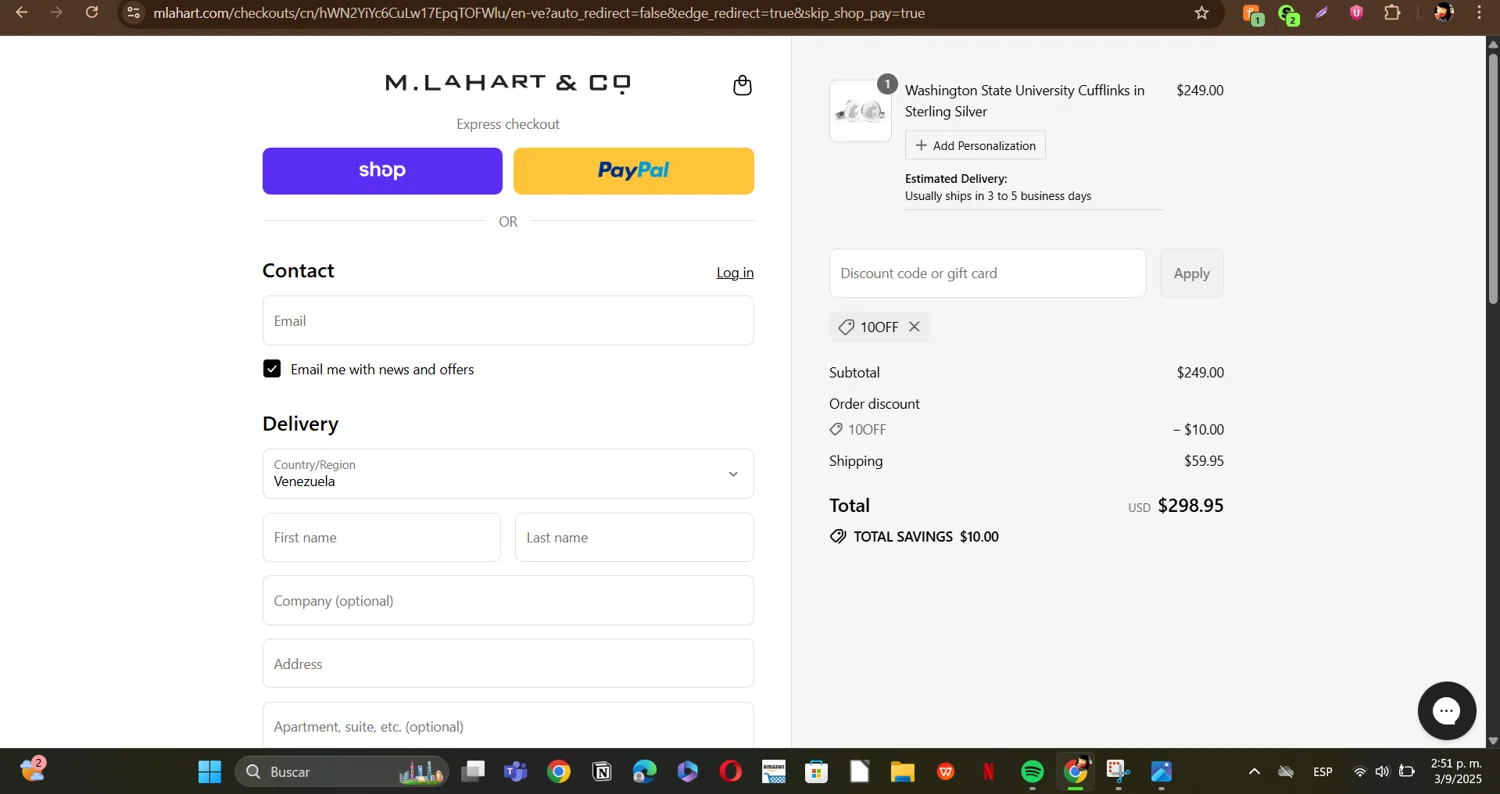Viewport: 1500px width, 794px height.
Task: Uncheck Email me with news and offers
Action: point(272,369)
